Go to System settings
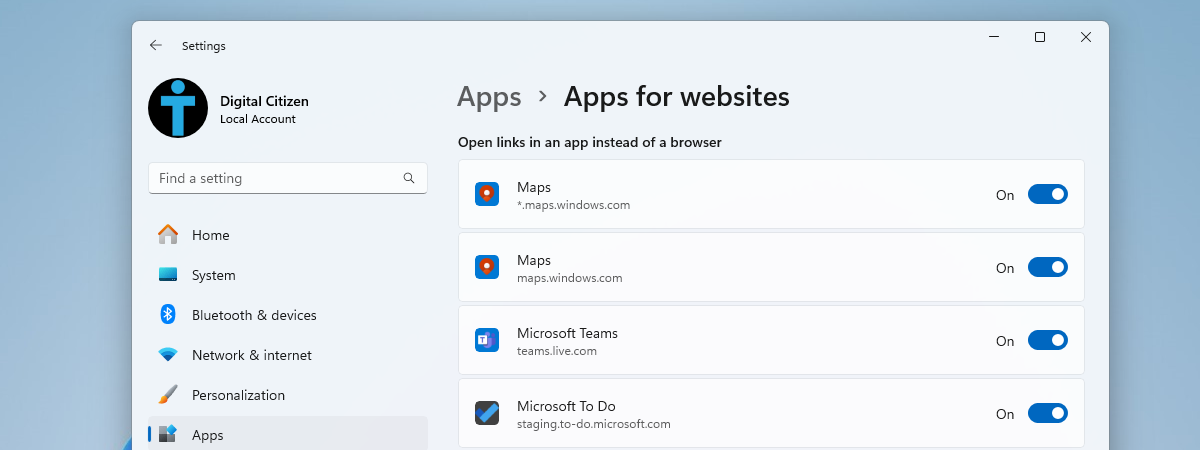The height and width of the screenshot is (450, 1200). point(288,275)
